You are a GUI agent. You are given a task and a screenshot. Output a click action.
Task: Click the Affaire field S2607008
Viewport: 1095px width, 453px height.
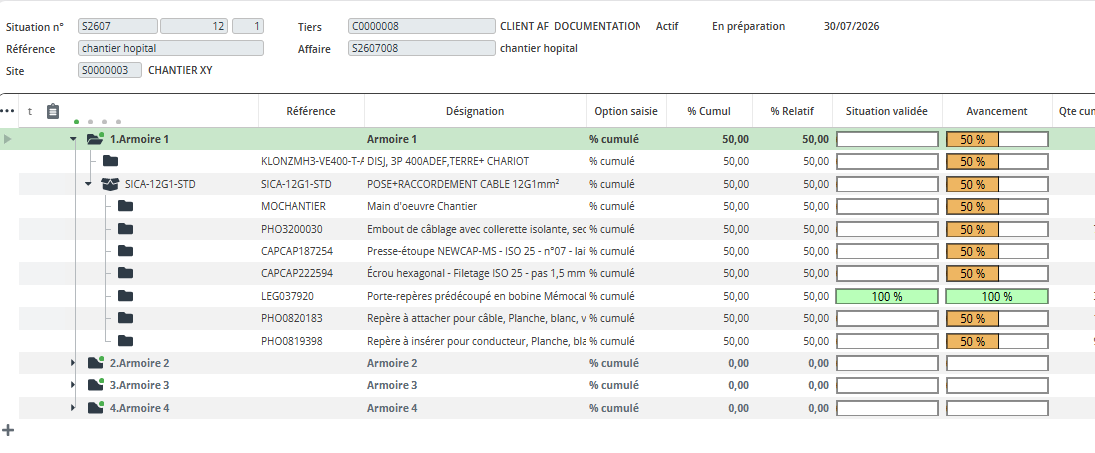[422, 48]
